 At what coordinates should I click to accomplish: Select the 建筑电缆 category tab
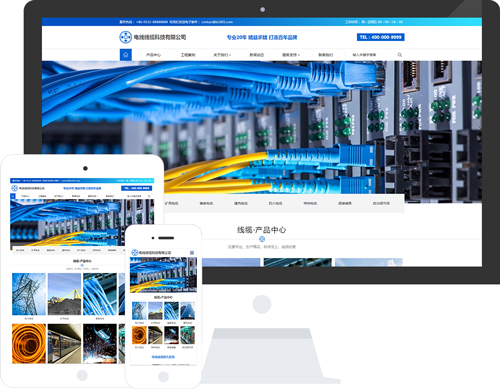coord(241,203)
